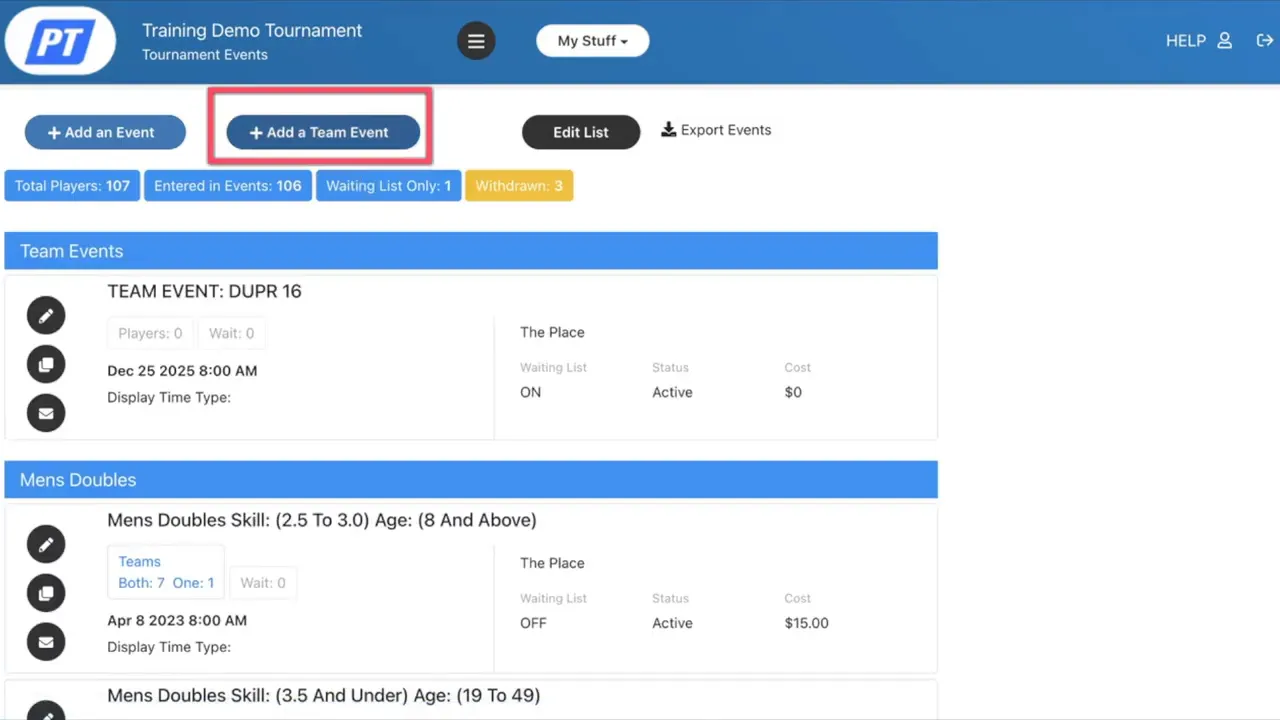Screen dimensions: 1280x720
Task: Open the Edit List panel
Action: [x=580, y=132]
